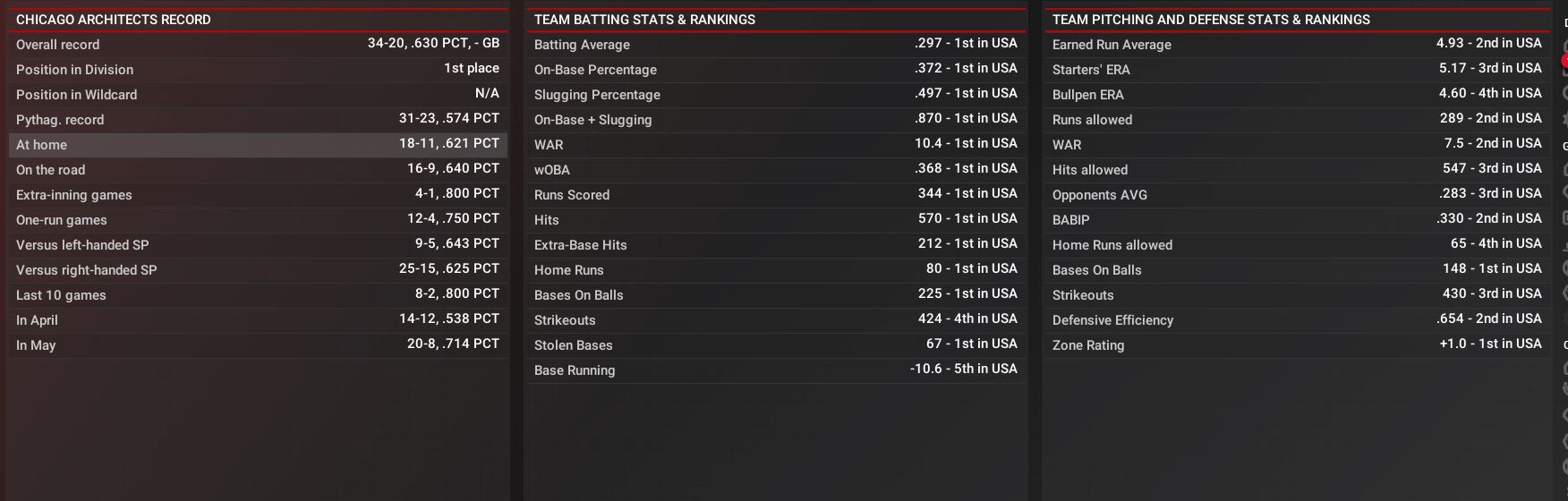The width and height of the screenshot is (1568, 501).
Task: Click the Earned Run Average row
Action: [x=1296, y=45]
